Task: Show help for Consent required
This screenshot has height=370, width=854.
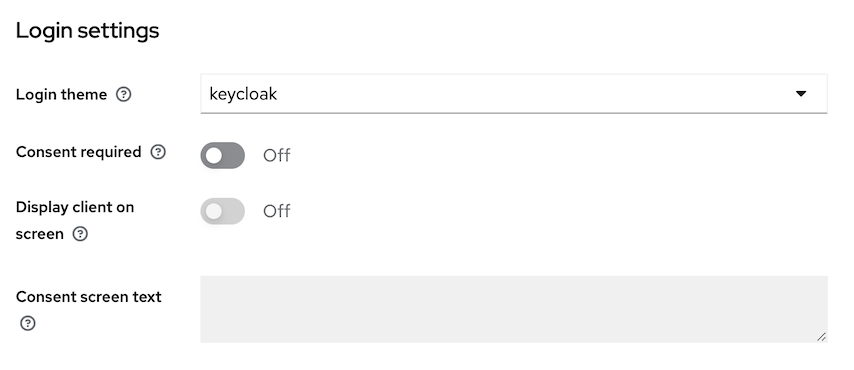Action: pyautogui.click(x=158, y=152)
